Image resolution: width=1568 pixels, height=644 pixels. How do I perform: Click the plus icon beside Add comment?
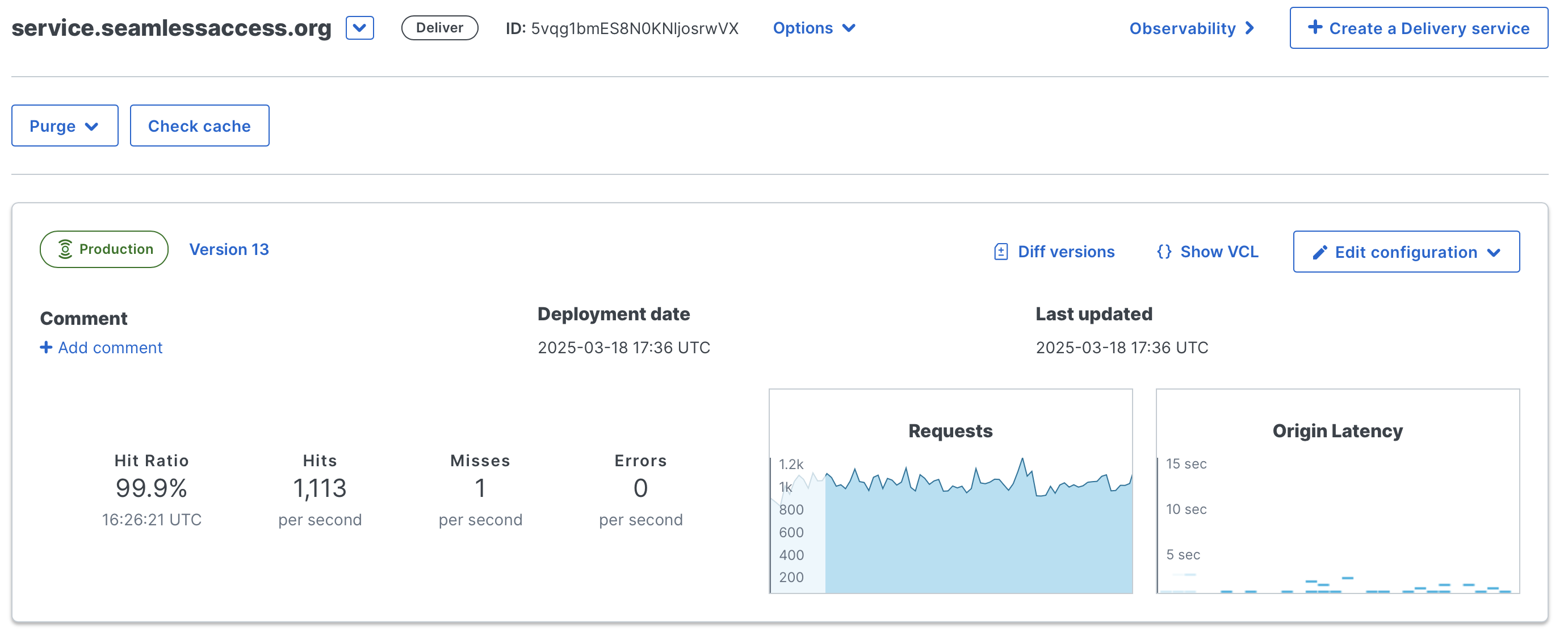coord(45,347)
